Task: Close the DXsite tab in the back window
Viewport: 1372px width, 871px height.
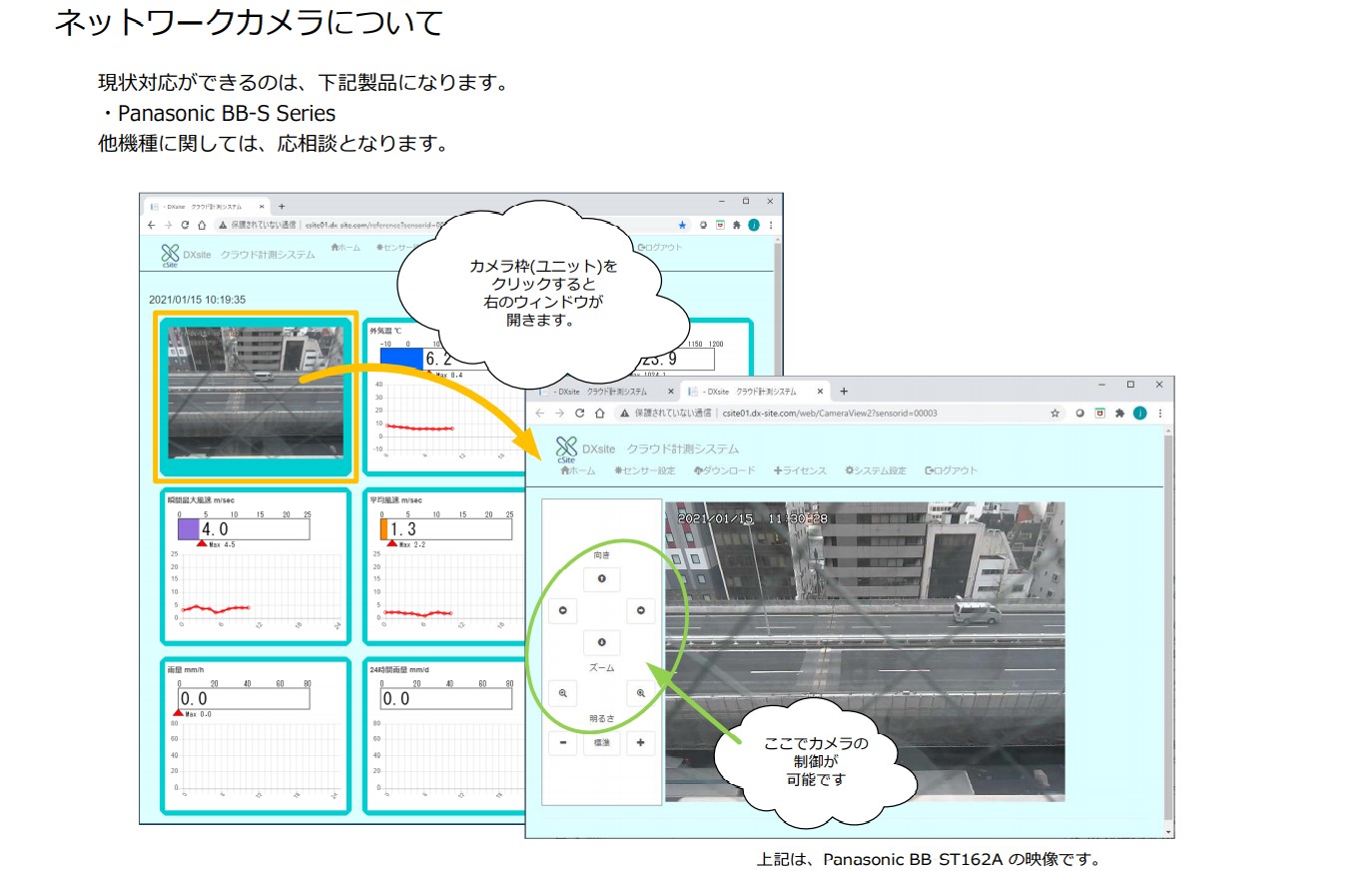Action: (x=262, y=207)
